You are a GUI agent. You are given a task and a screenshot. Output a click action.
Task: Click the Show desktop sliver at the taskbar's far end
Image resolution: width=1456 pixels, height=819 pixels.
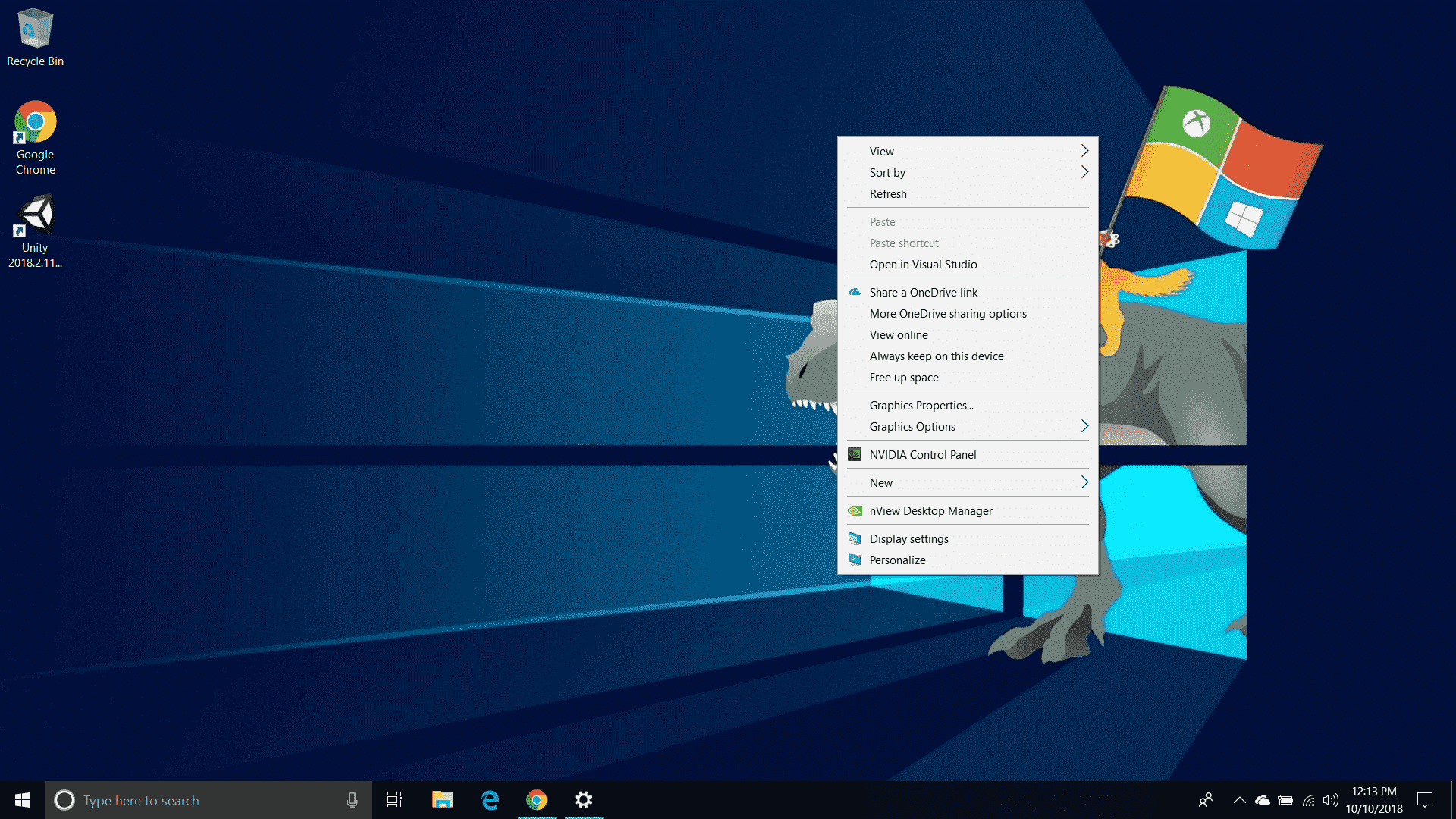click(x=1453, y=800)
